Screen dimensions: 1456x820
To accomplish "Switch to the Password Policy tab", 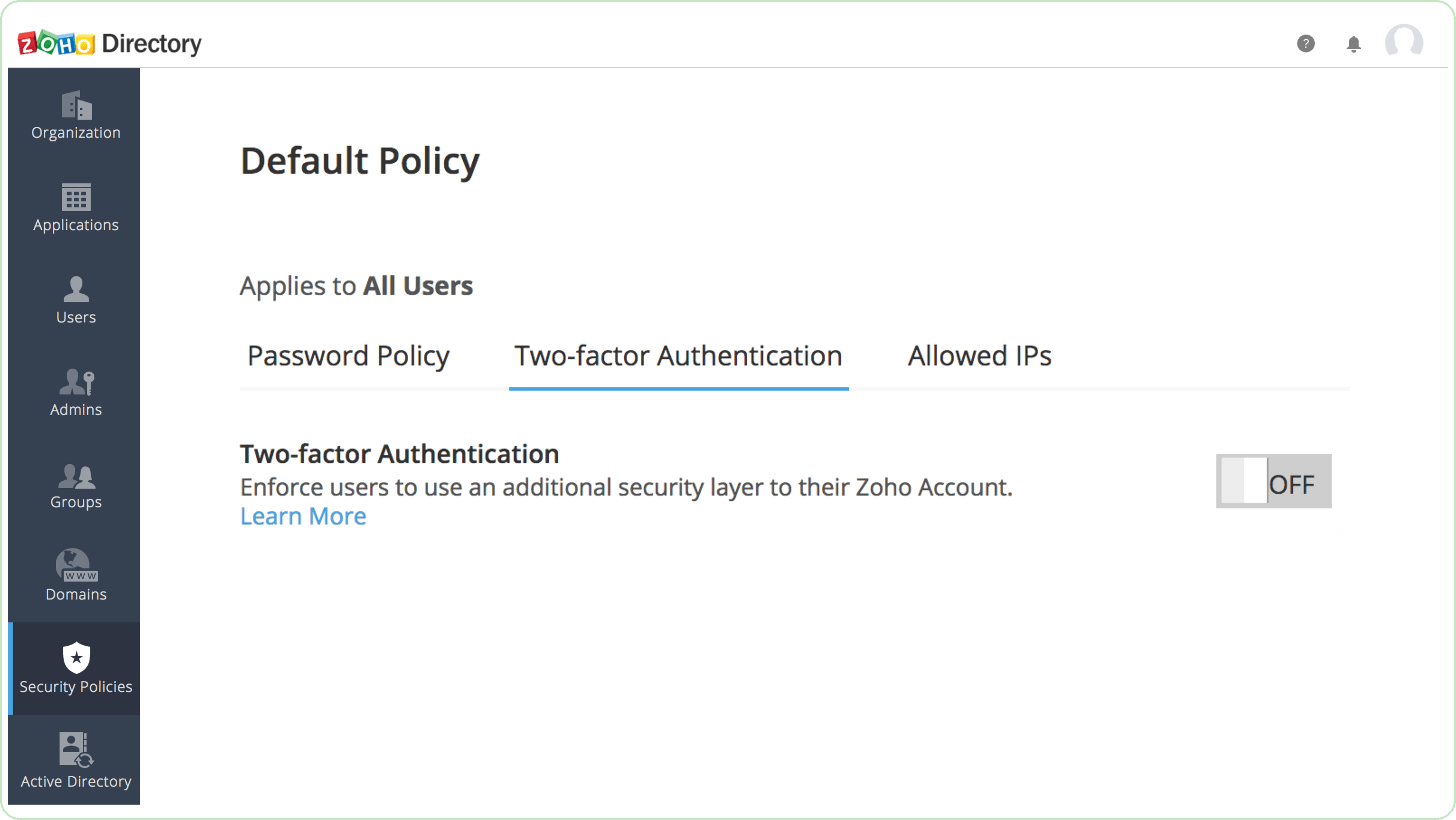I will (348, 356).
